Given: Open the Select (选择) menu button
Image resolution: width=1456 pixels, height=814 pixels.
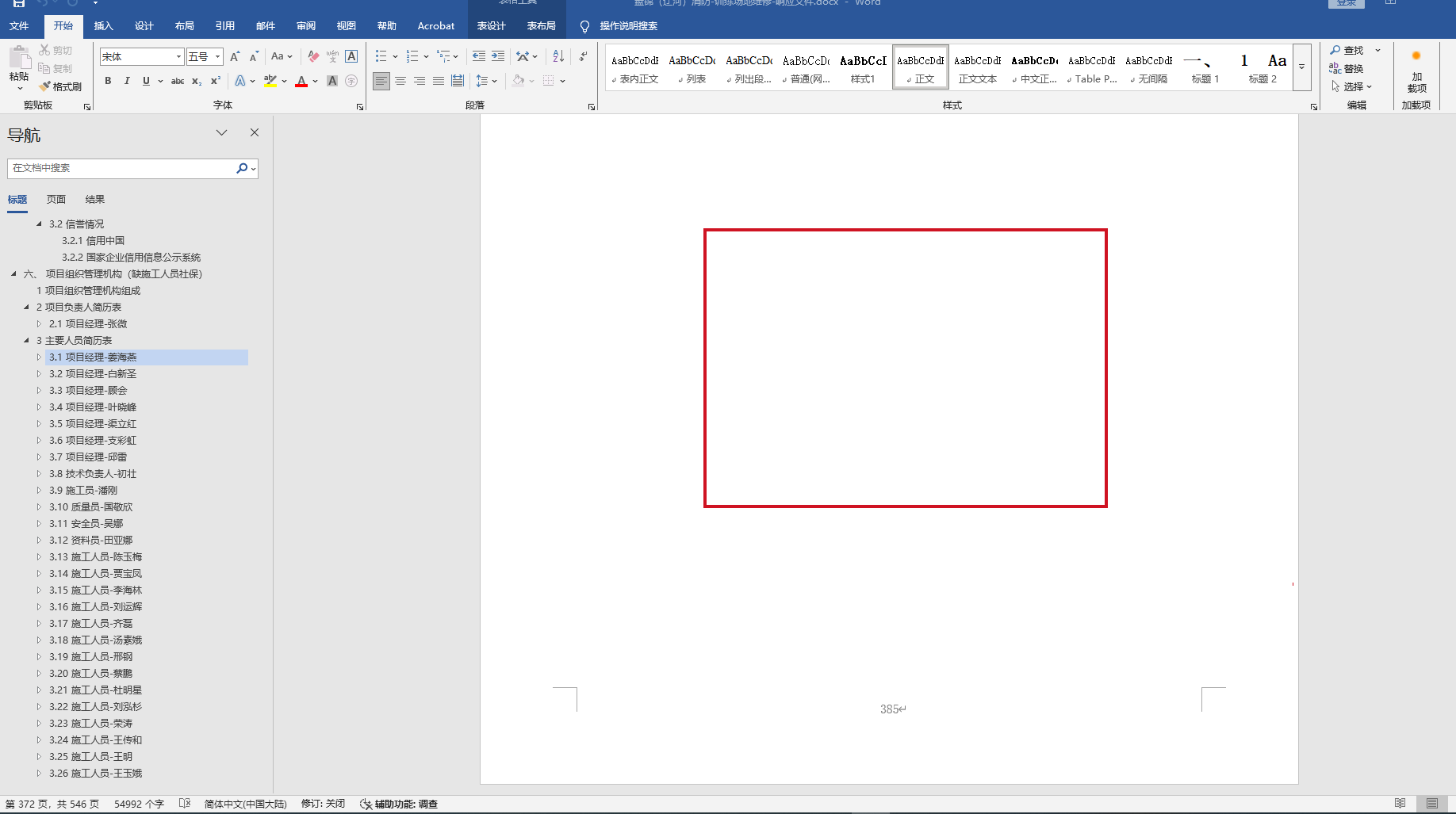Looking at the screenshot, I should (x=1351, y=86).
